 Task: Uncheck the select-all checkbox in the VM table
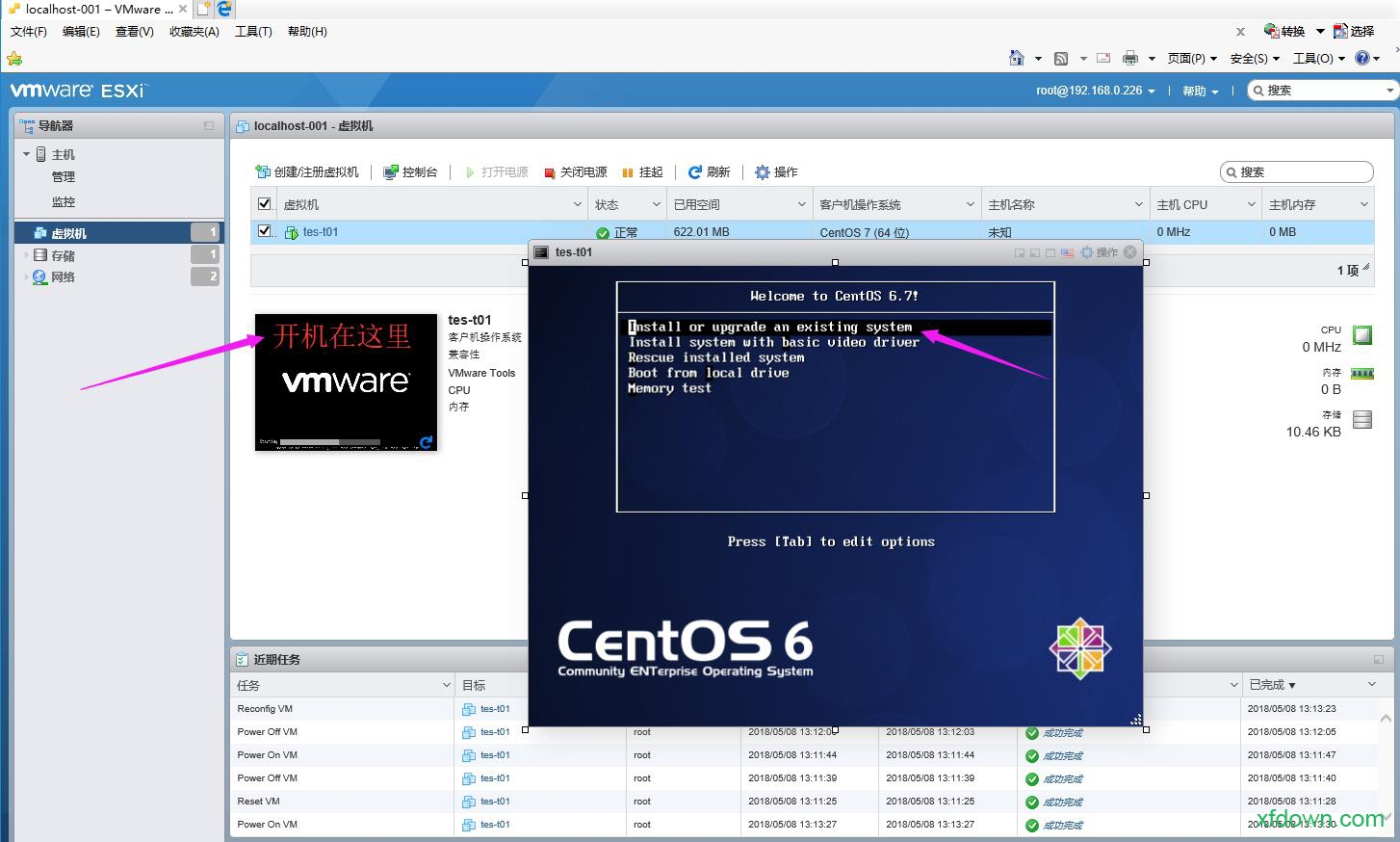[264, 203]
